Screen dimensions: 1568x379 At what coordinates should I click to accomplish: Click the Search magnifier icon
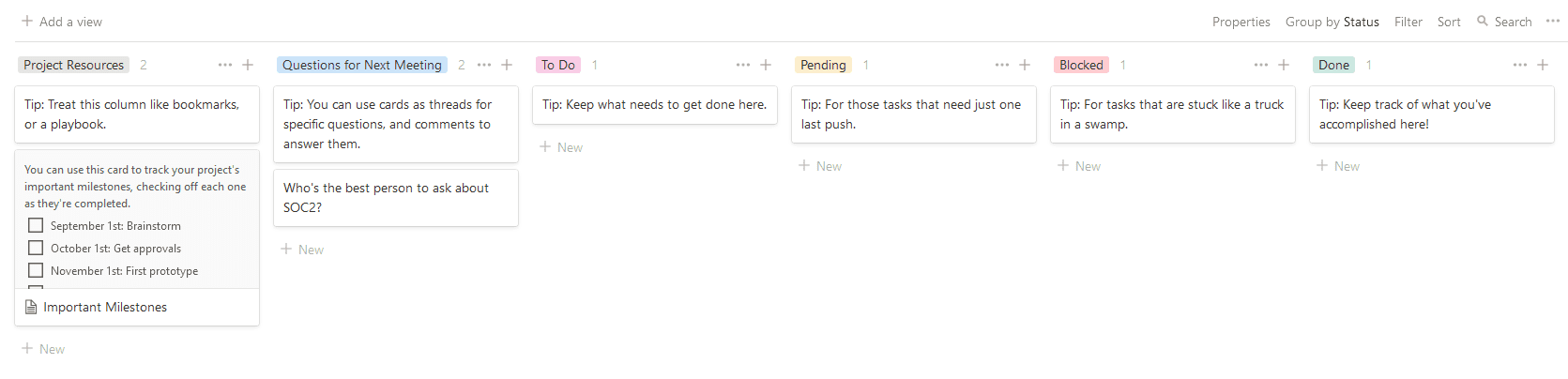coord(1483,21)
